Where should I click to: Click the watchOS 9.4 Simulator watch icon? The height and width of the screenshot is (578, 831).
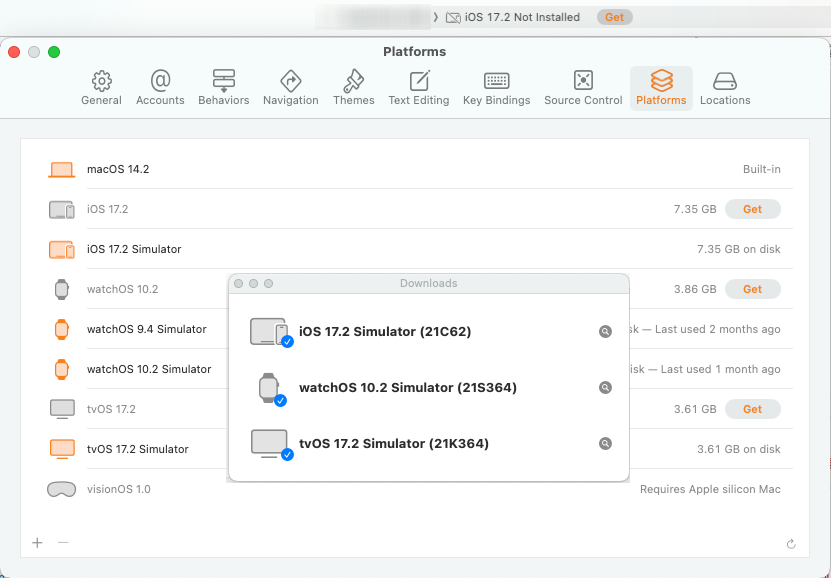click(61, 330)
